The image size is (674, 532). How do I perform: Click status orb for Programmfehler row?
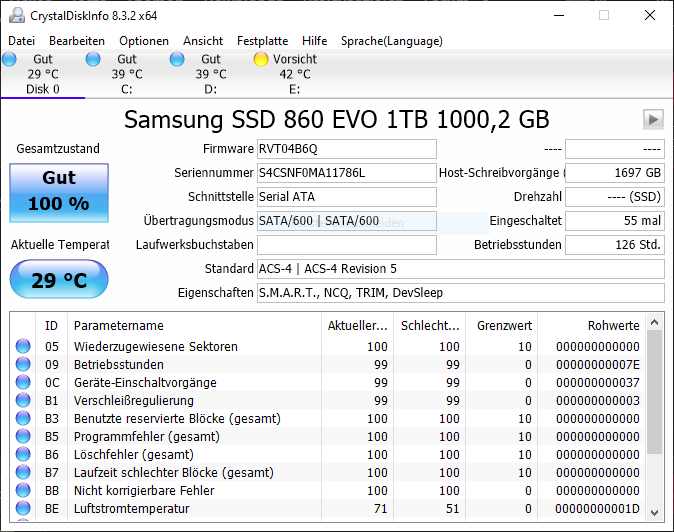click(x=23, y=436)
